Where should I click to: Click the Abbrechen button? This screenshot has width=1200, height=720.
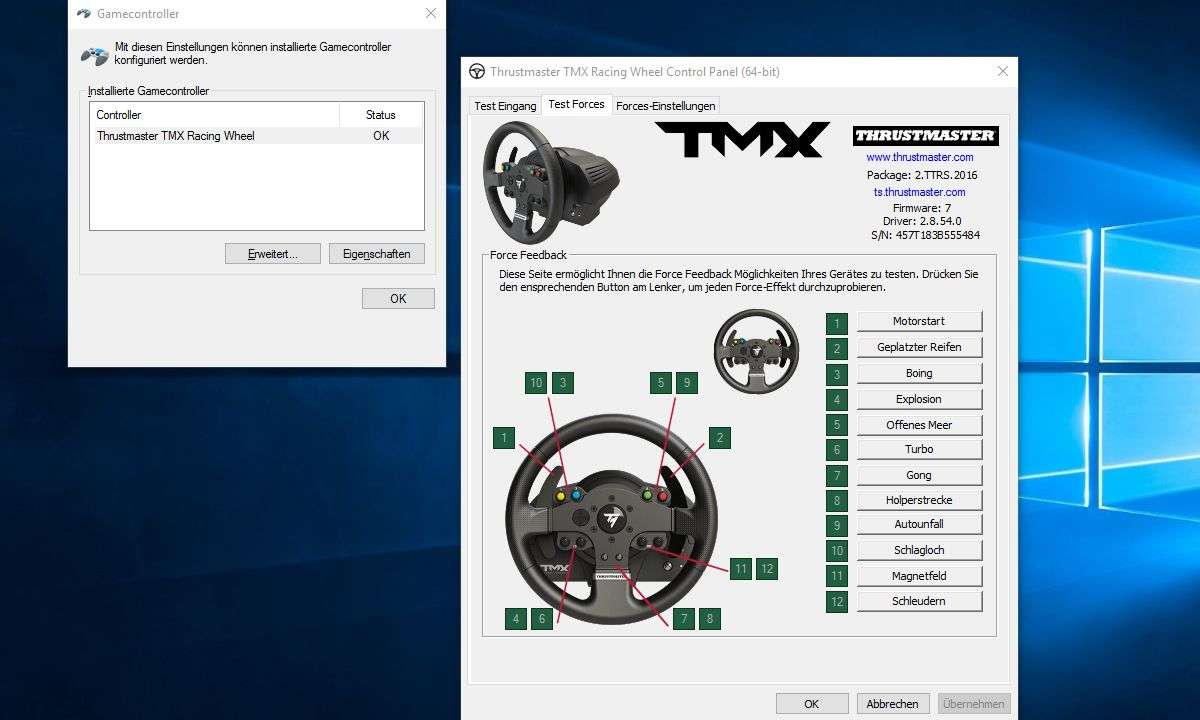click(x=893, y=704)
